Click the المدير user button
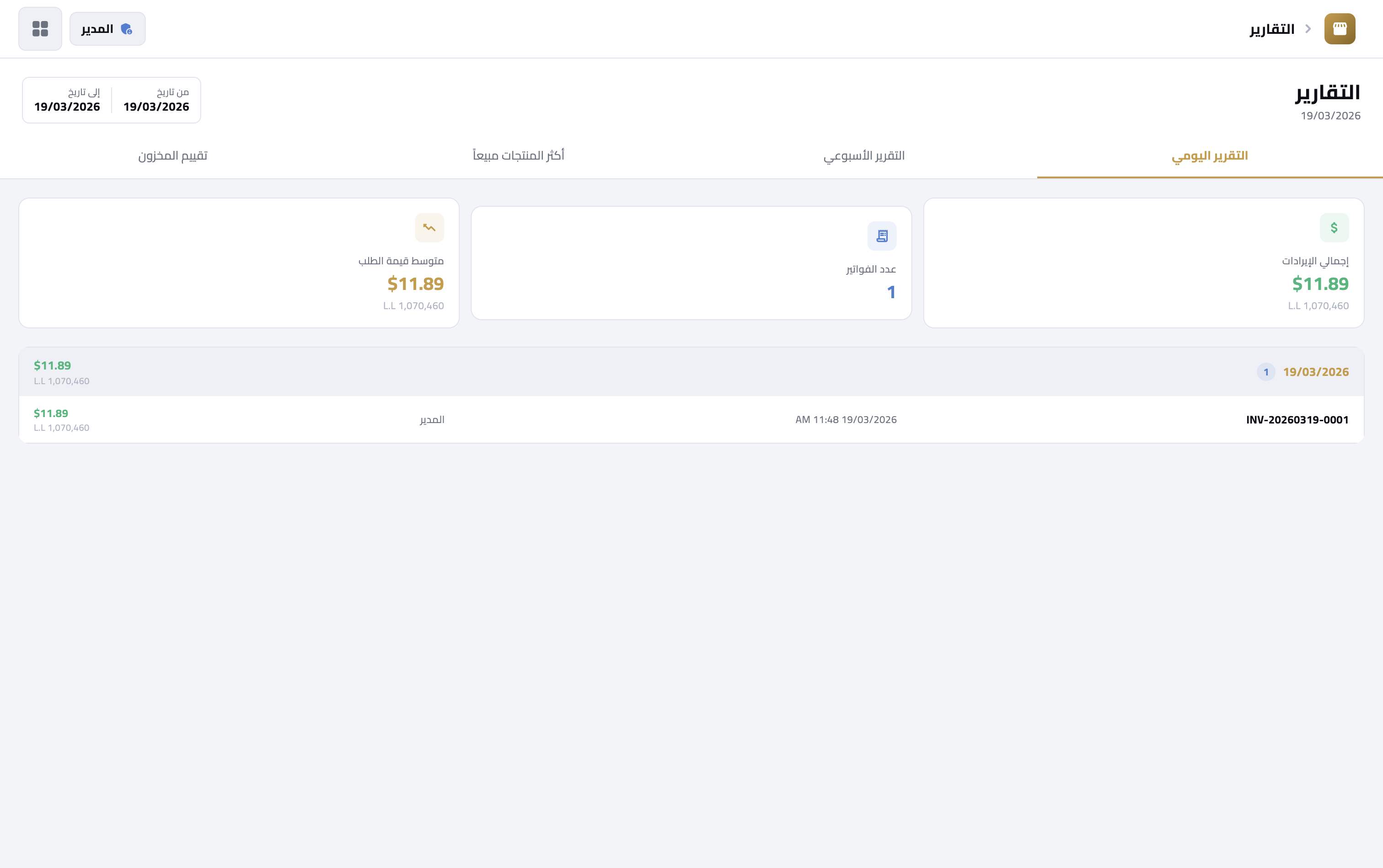 pos(107,28)
